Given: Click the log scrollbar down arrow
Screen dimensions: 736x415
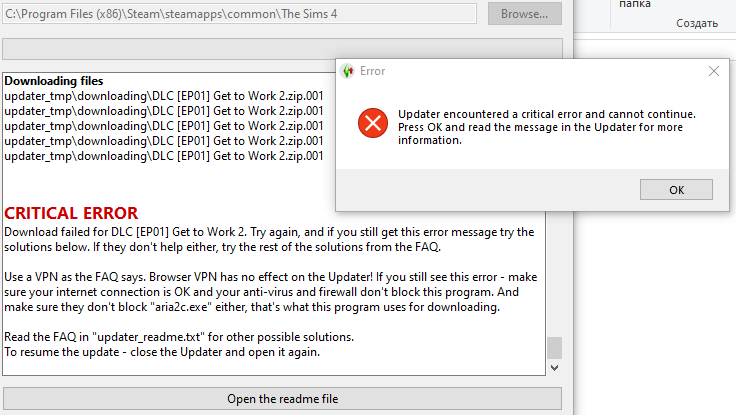Looking at the screenshot, I should tap(554, 368).
